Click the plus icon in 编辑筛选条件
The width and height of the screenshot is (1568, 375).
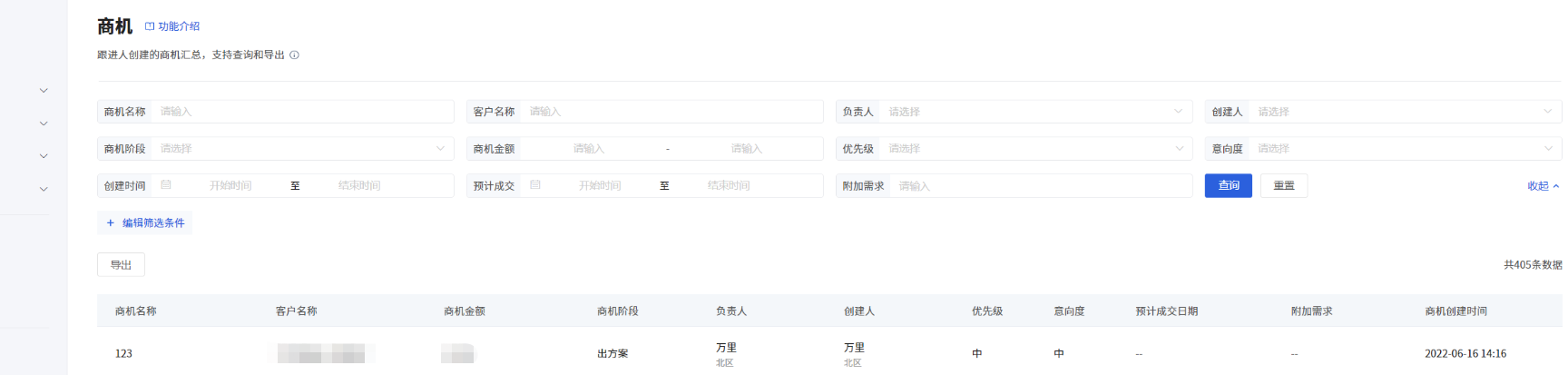click(x=111, y=222)
